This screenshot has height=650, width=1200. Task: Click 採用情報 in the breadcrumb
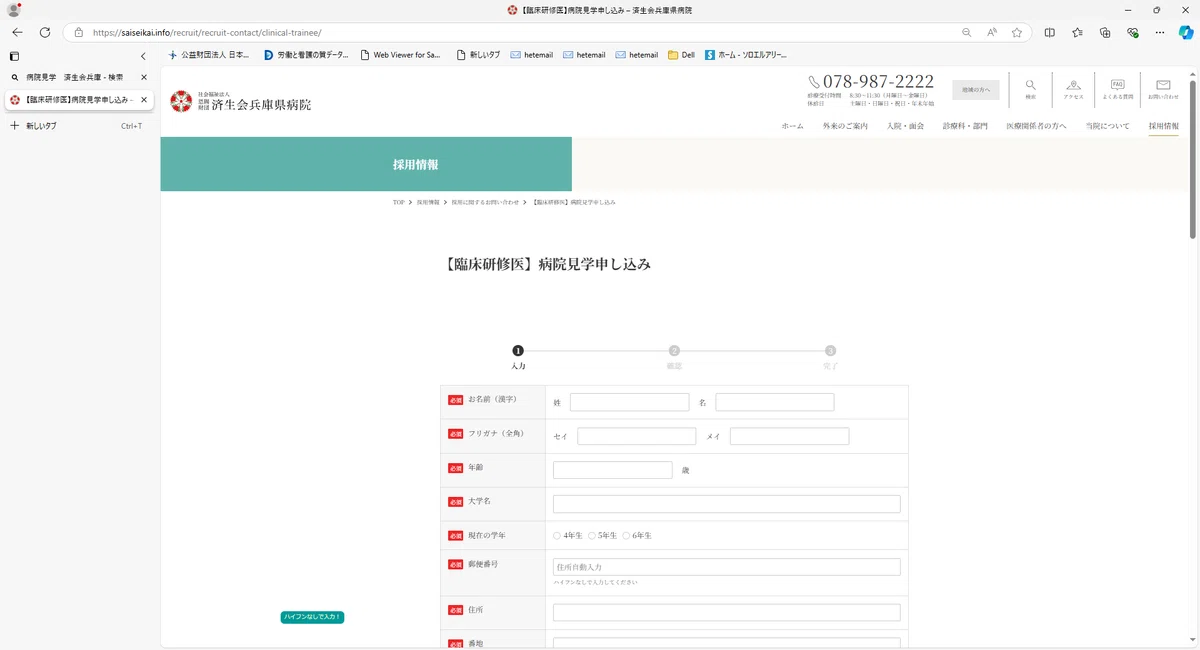[428, 202]
